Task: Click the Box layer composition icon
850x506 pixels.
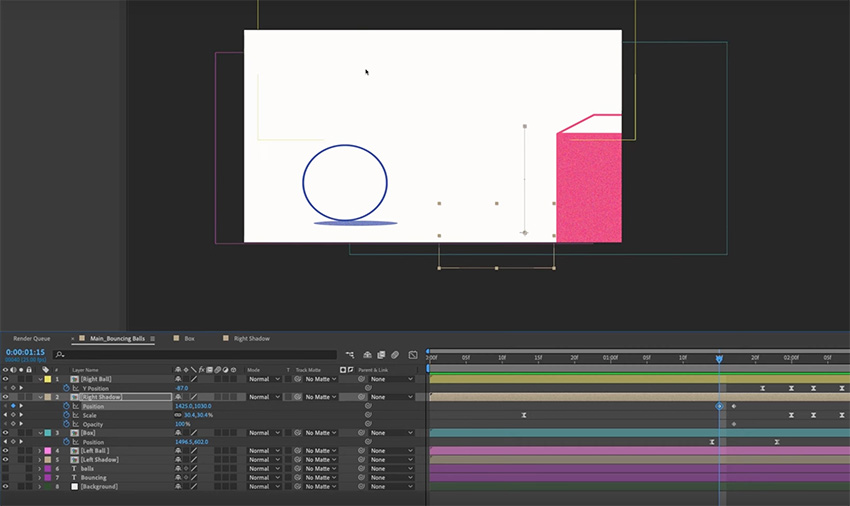Action: point(75,433)
